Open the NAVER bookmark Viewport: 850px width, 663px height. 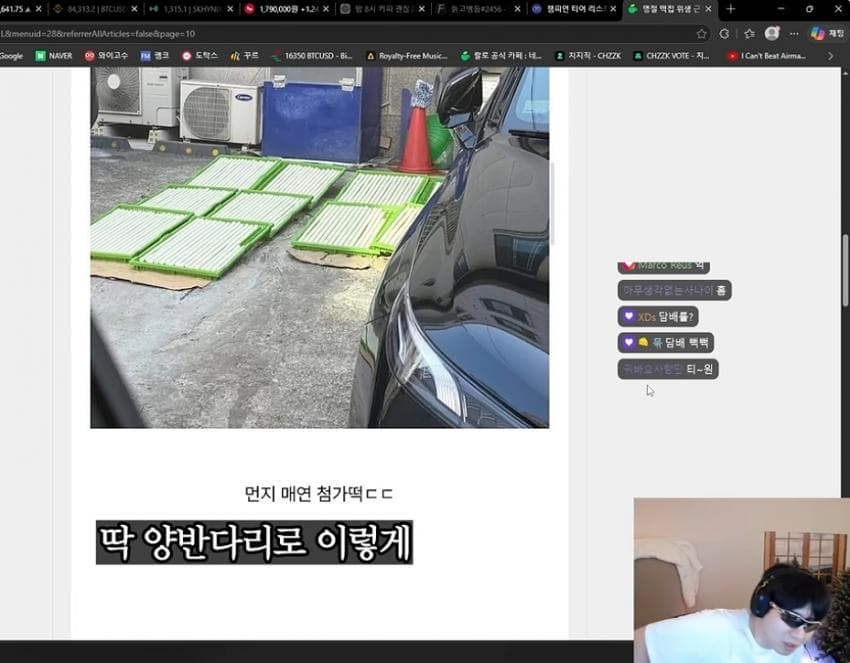pos(54,56)
